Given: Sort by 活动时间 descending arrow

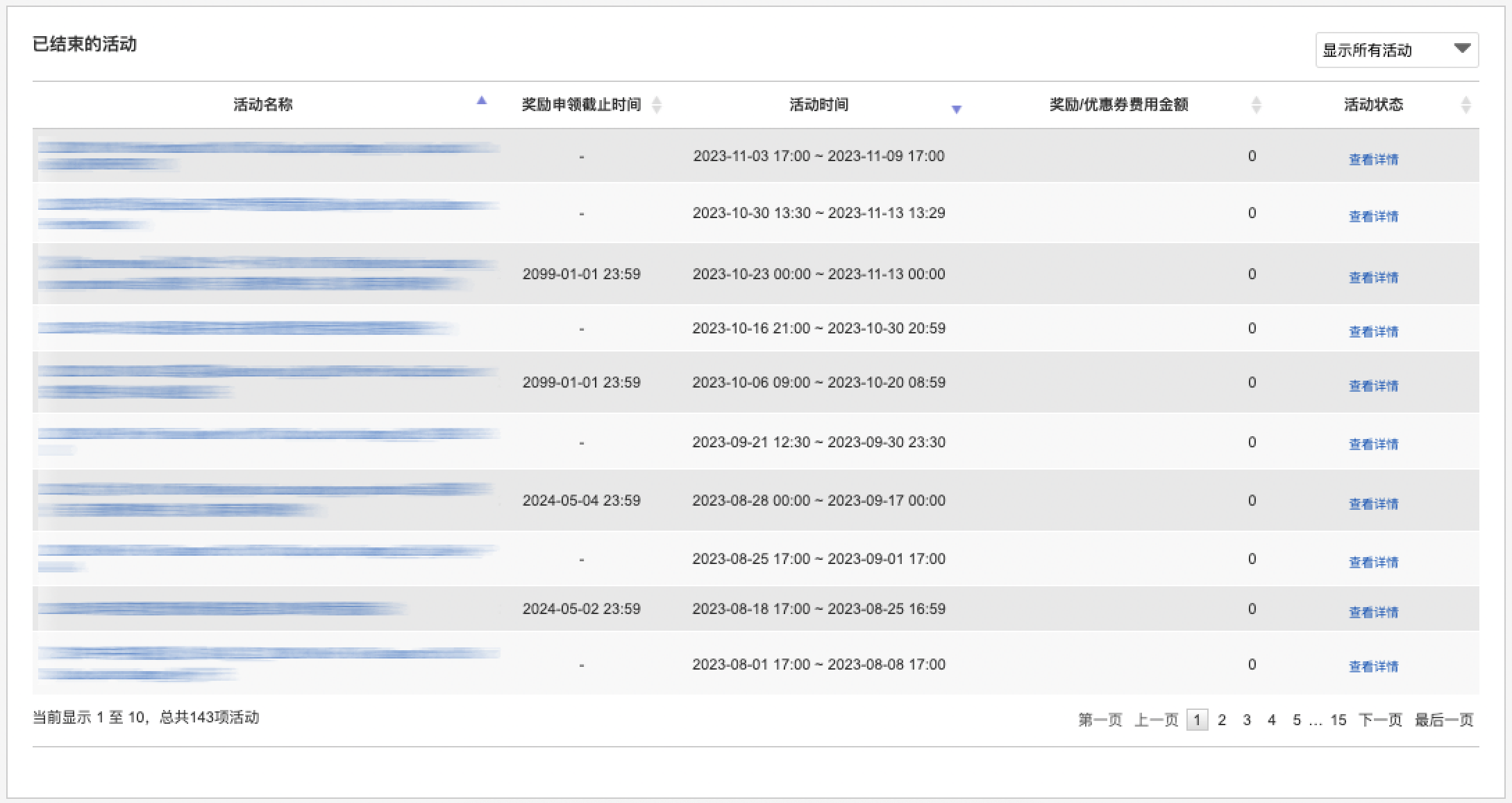Looking at the screenshot, I should click(x=956, y=109).
